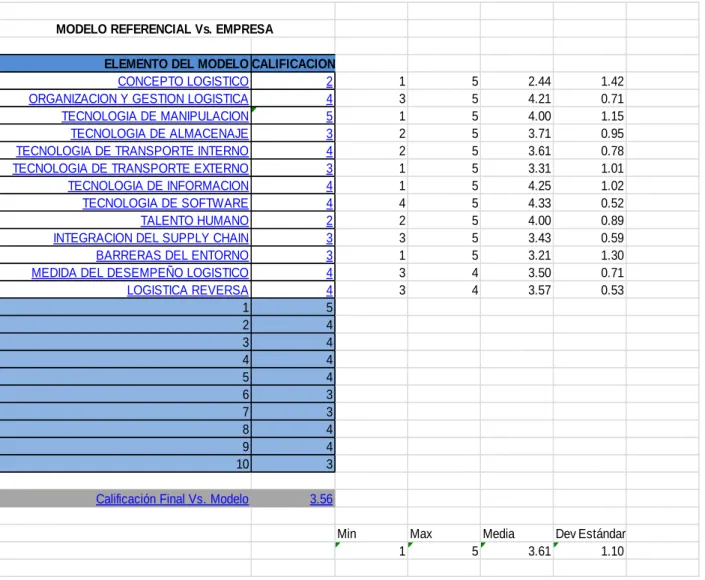Select the blue cell numbered 10
The height and width of the screenshot is (580, 705).
click(x=125, y=464)
